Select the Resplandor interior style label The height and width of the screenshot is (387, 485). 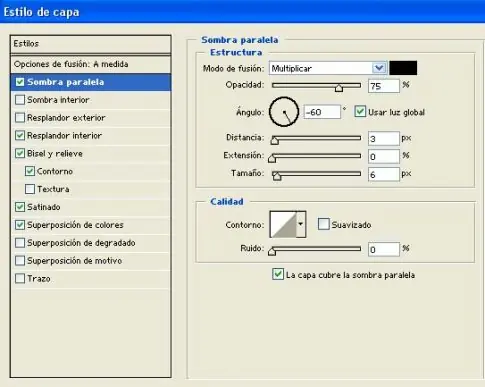64,136
